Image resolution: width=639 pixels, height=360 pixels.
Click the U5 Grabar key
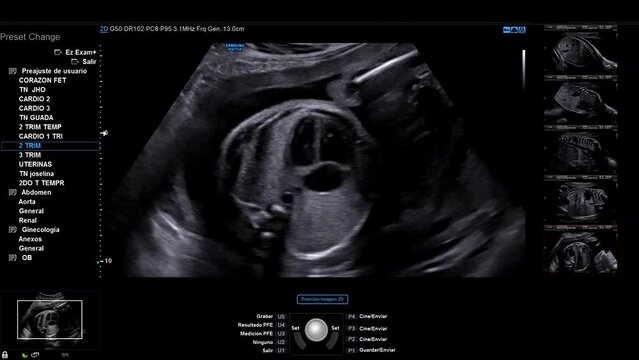pyautogui.click(x=281, y=316)
